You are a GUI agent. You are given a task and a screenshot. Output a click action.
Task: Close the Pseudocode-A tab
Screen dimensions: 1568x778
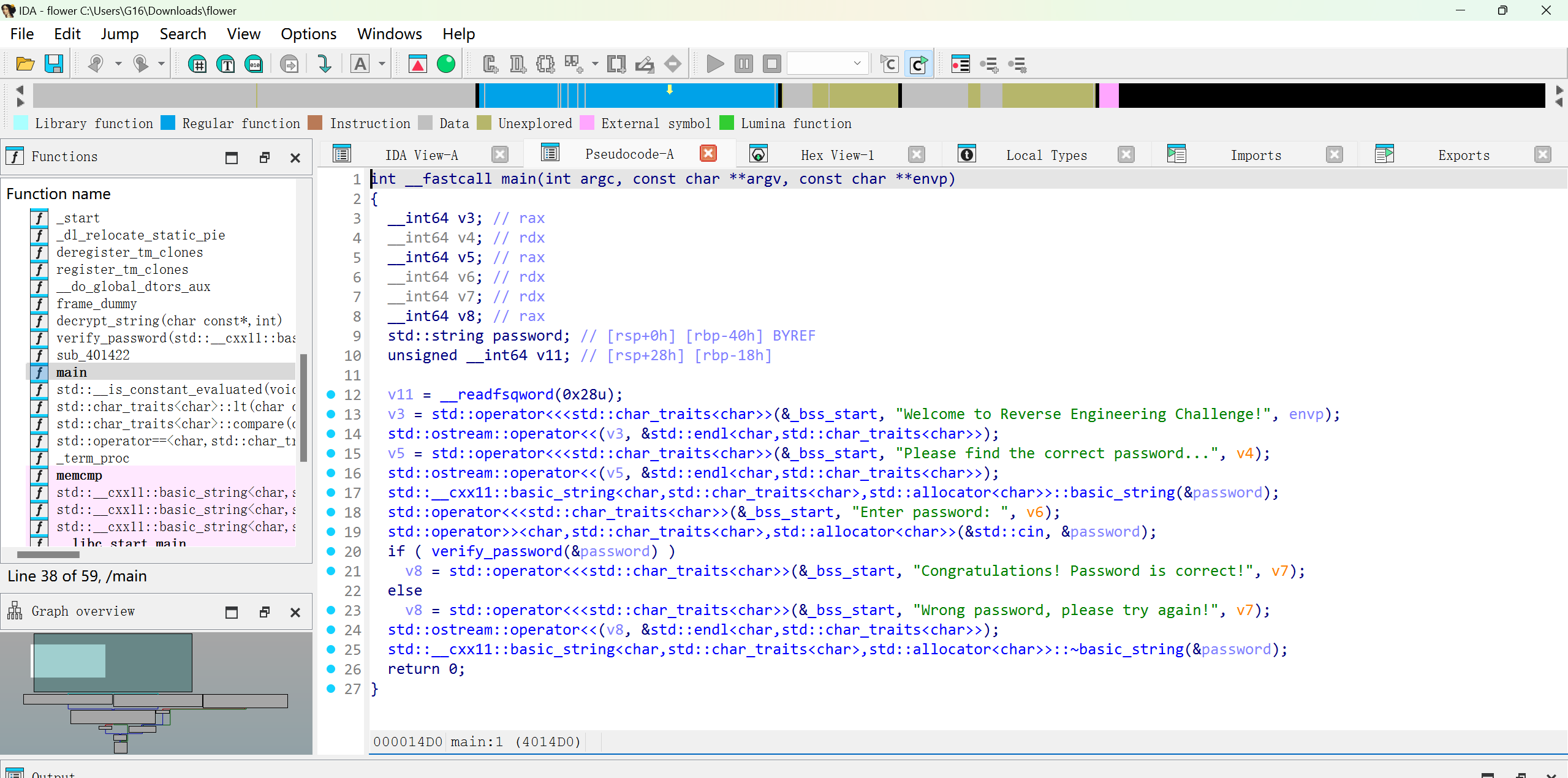[708, 154]
